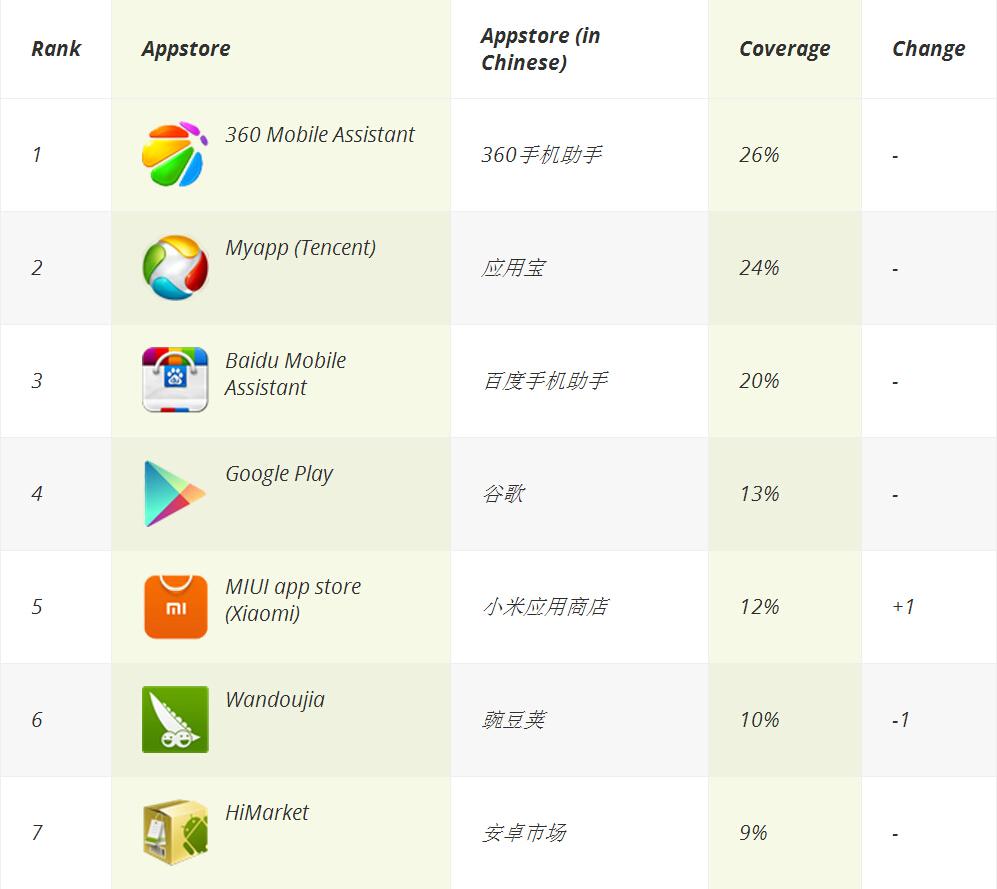Click the Google Play triangle icon
Screen dimensions: 997x889
tap(174, 493)
